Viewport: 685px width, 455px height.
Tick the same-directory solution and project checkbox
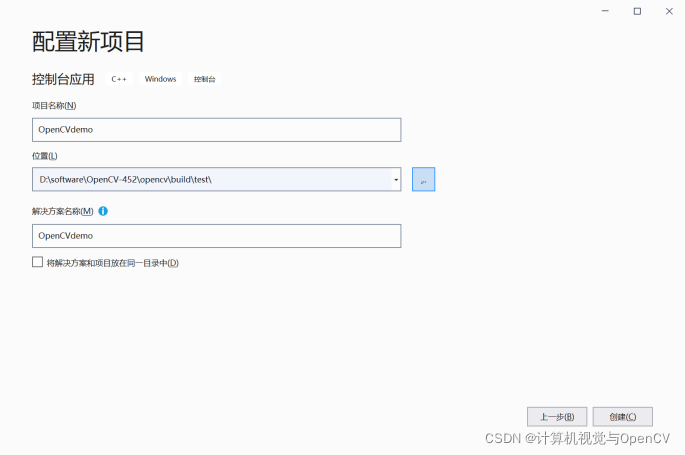pos(38,262)
